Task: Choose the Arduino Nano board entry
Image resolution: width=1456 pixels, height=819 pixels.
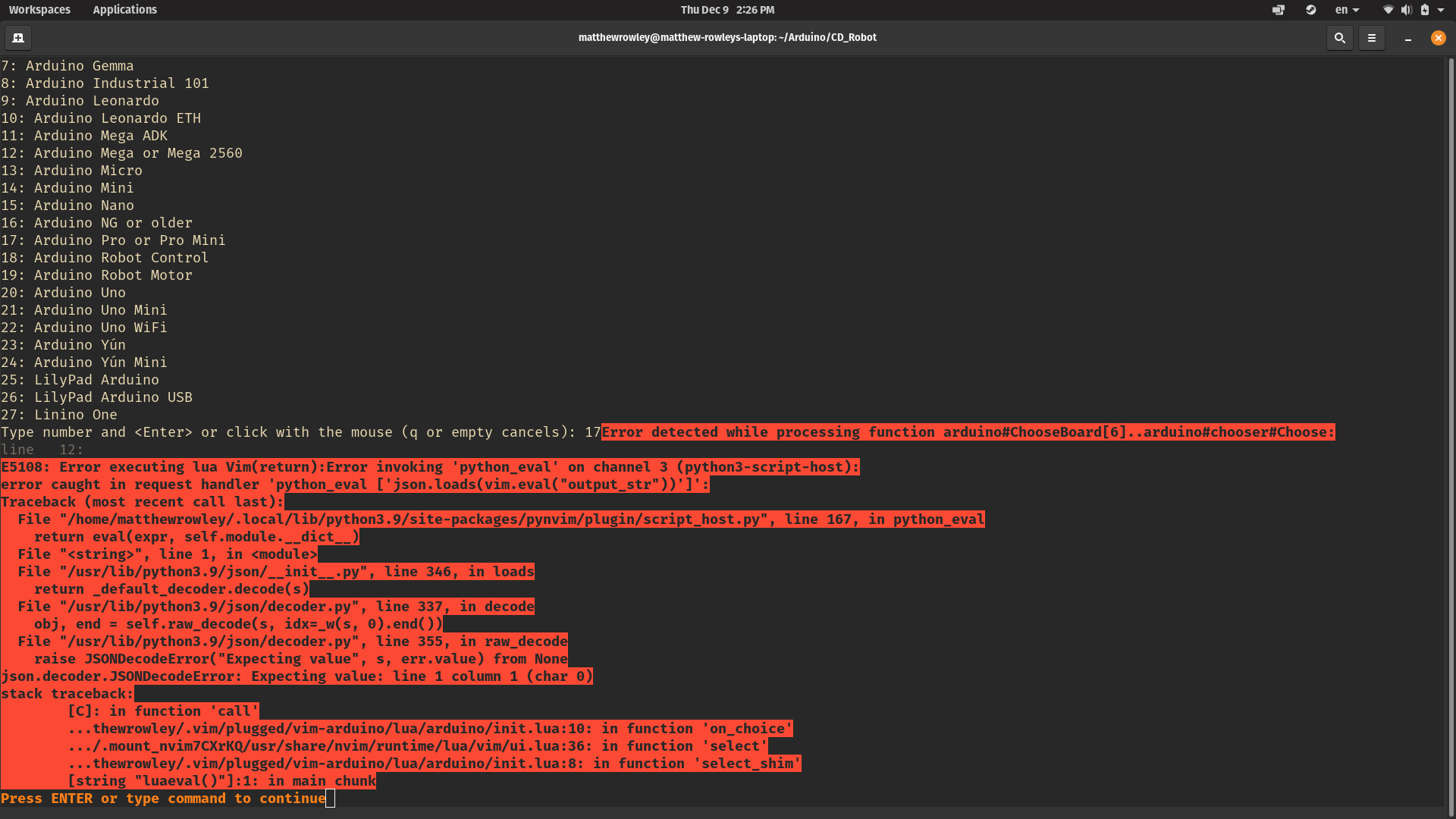Action: point(67,206)
